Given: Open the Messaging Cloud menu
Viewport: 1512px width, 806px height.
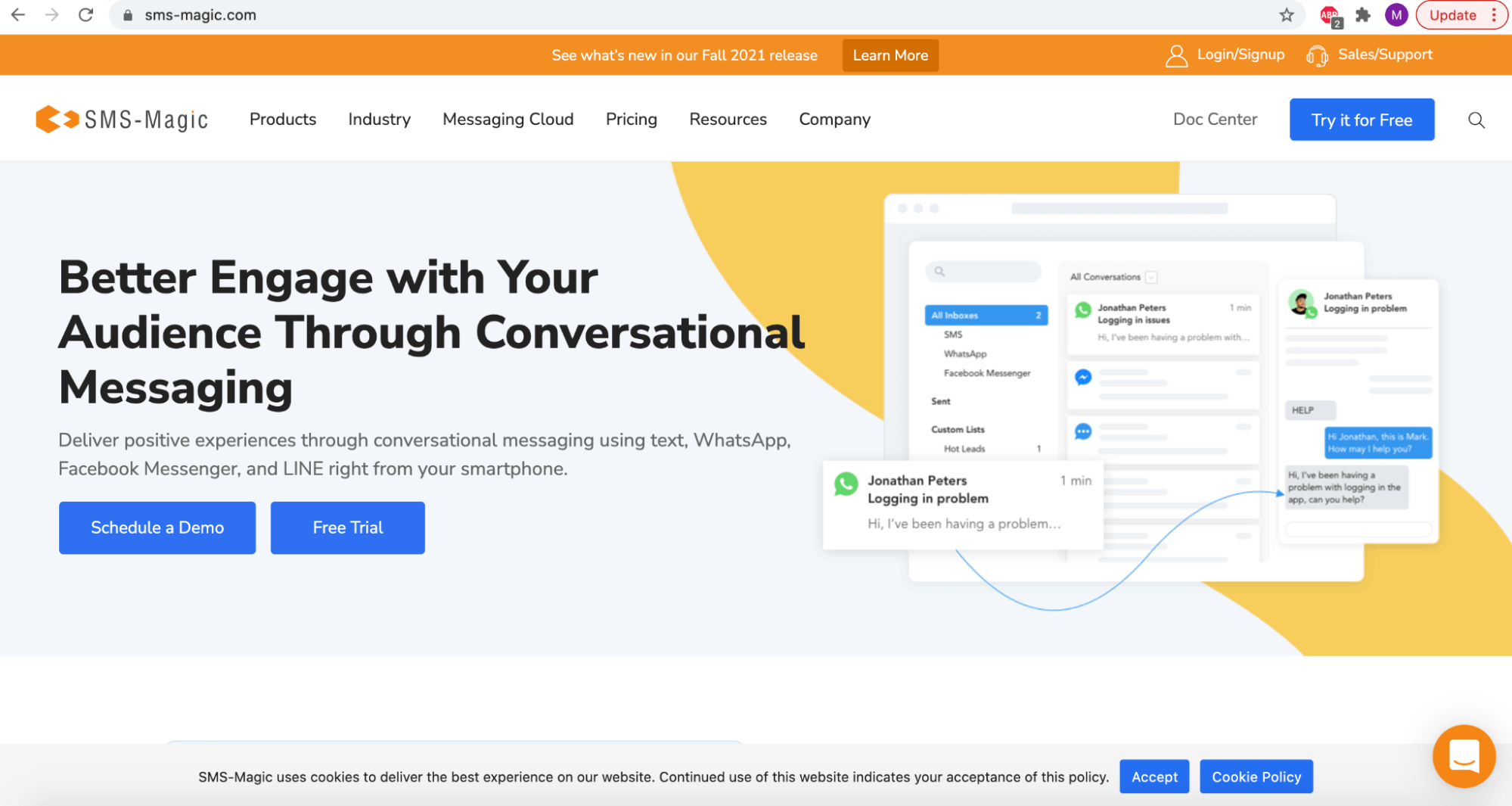Looking at the screenshot, I should 508,120.
